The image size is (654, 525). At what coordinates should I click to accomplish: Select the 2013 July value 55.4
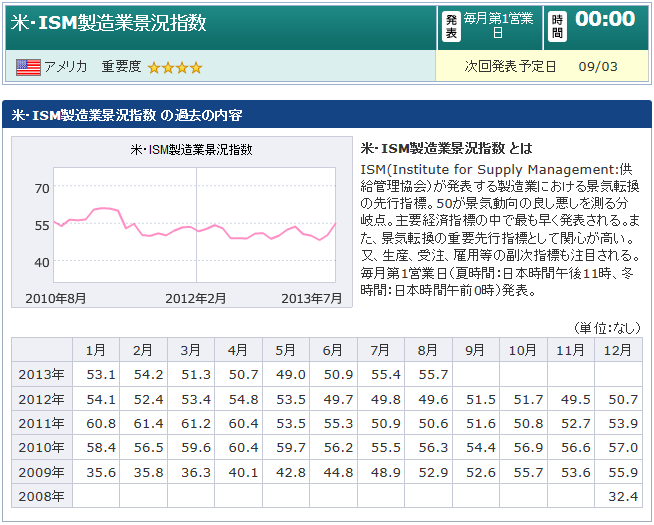(x=385, y=374)
